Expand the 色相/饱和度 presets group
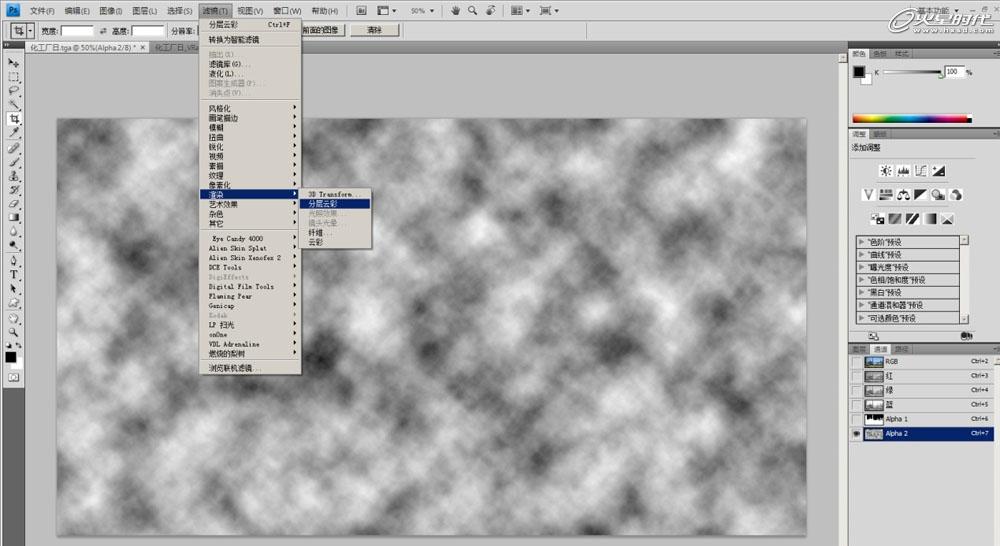 861,279
